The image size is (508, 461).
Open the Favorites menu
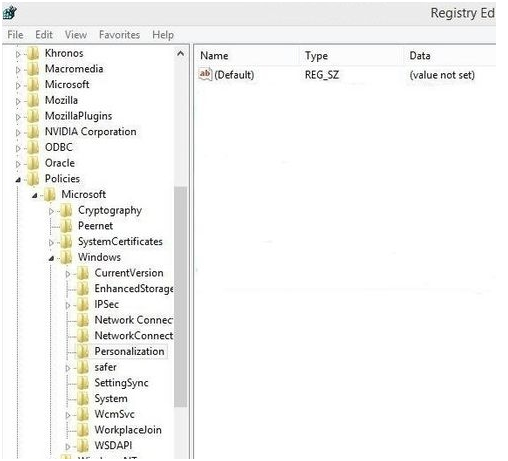coord(119,35)
